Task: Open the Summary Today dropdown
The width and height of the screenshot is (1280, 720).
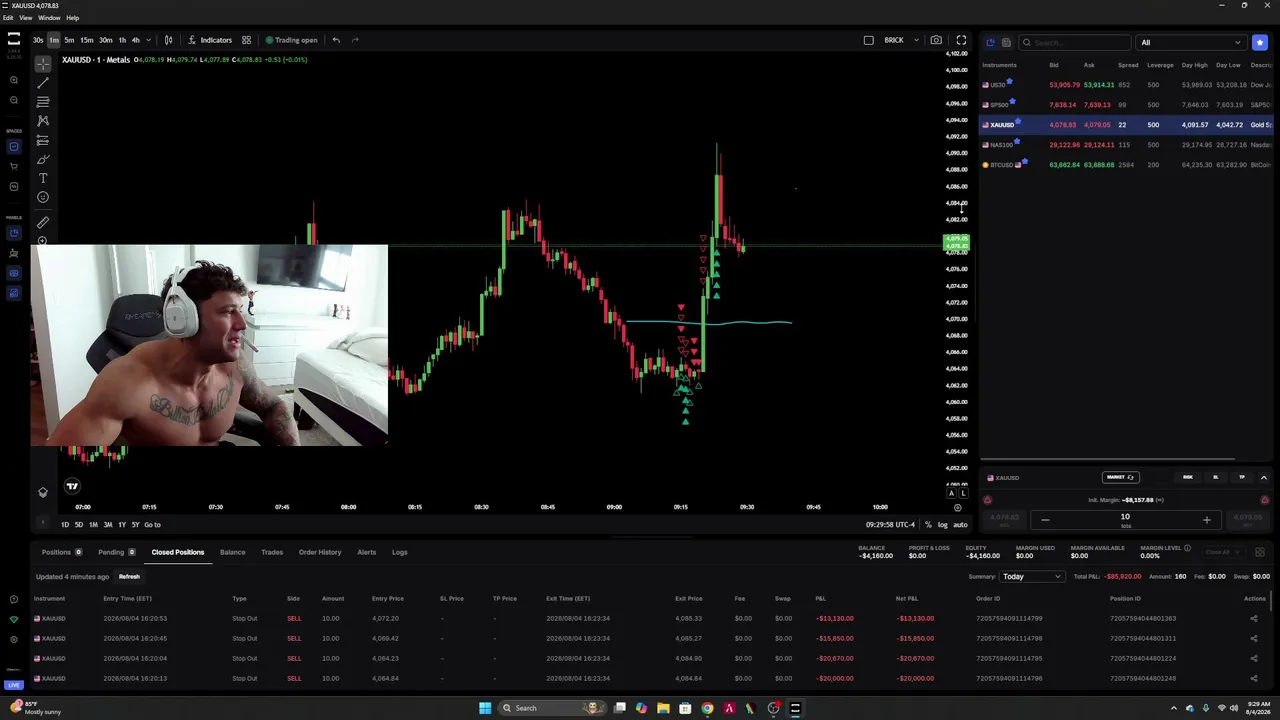Action: [1032, 576]
